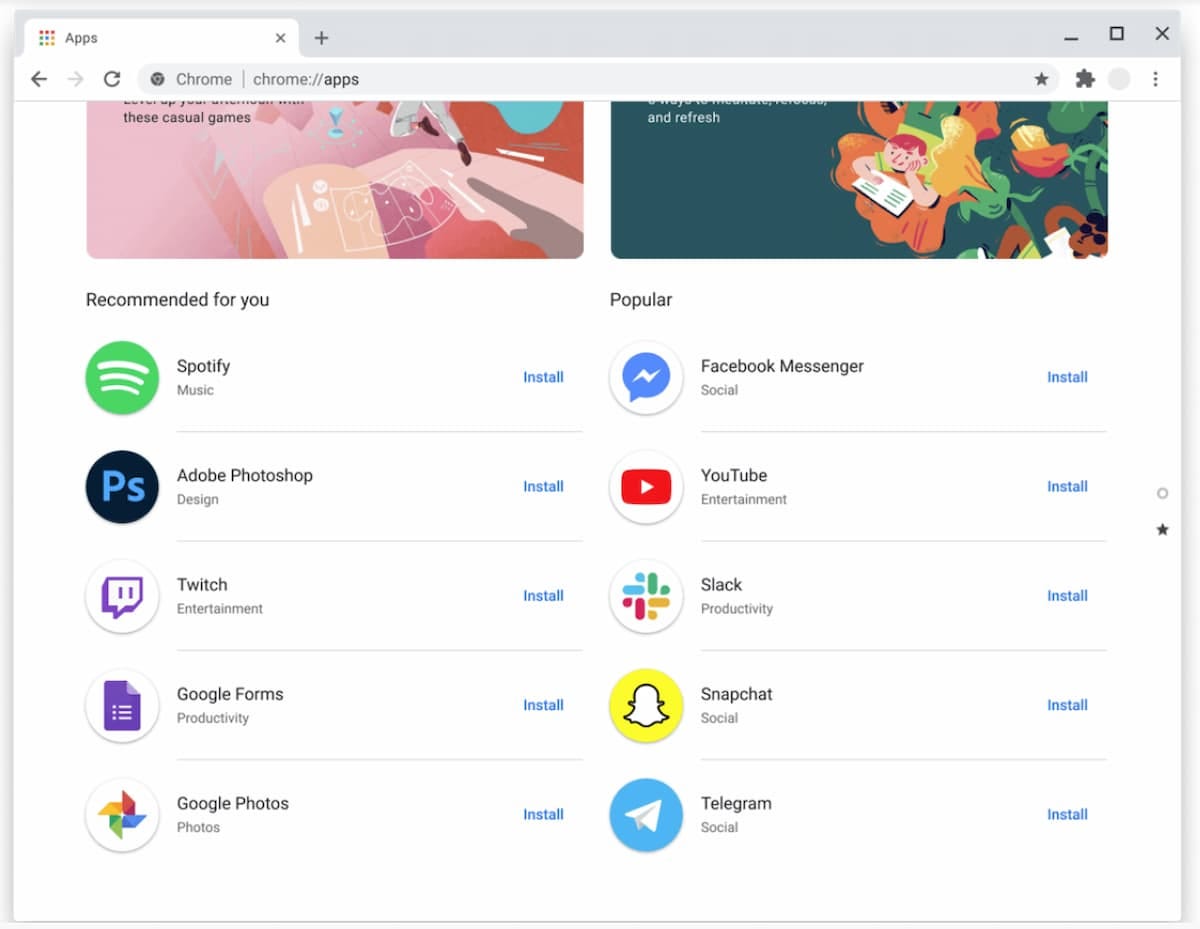Click the circle page indicator on right edge
The image size is (1200, 929).
pos(1162,493)
